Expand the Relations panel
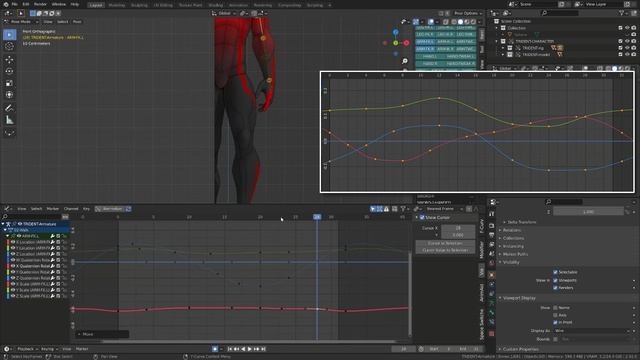 [x=512, y=230]
